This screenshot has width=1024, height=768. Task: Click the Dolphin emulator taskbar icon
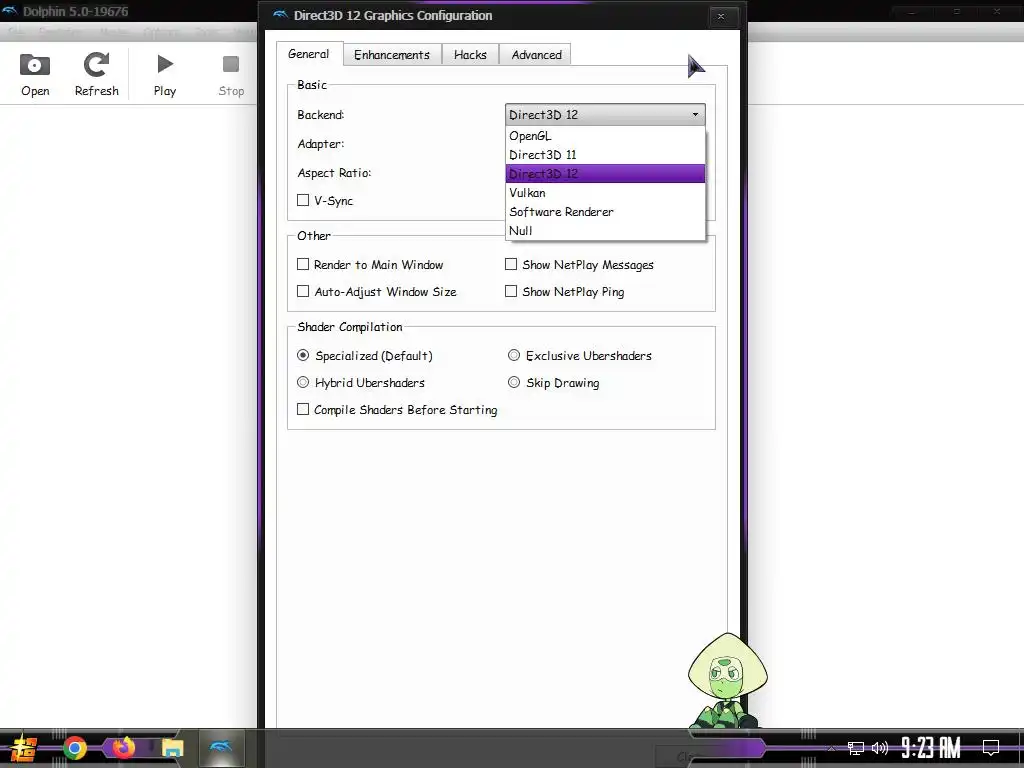(x=221, y=747)
